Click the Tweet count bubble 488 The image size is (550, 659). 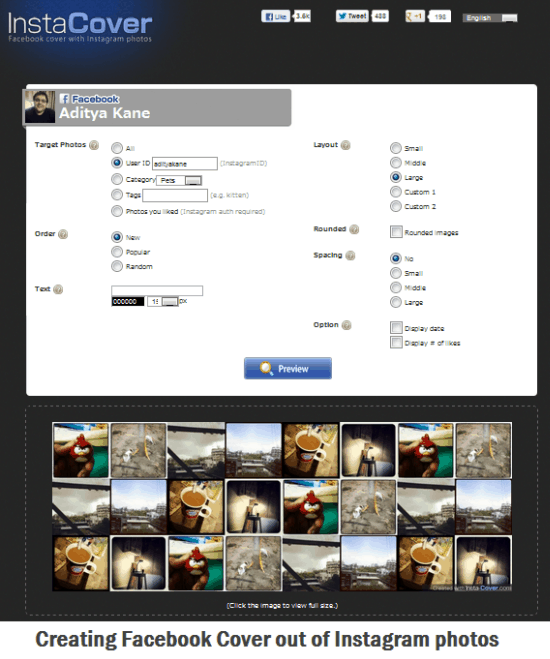coord(380,16)
